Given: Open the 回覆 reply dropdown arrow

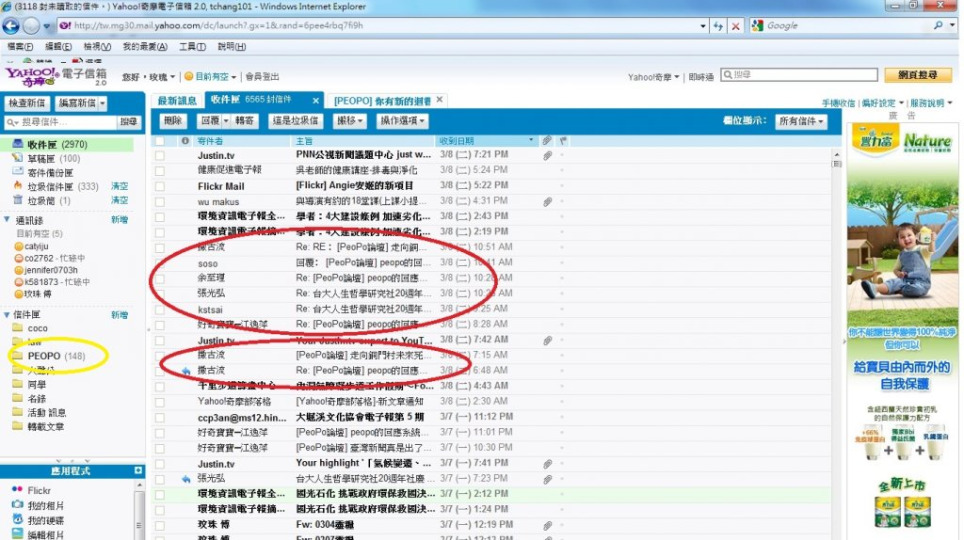Looking at the screenshot, I should pos(226,121).
